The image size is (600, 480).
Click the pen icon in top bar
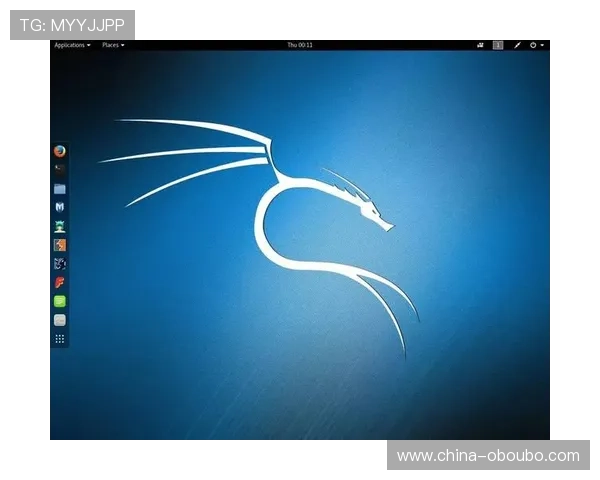click(517, 45)
